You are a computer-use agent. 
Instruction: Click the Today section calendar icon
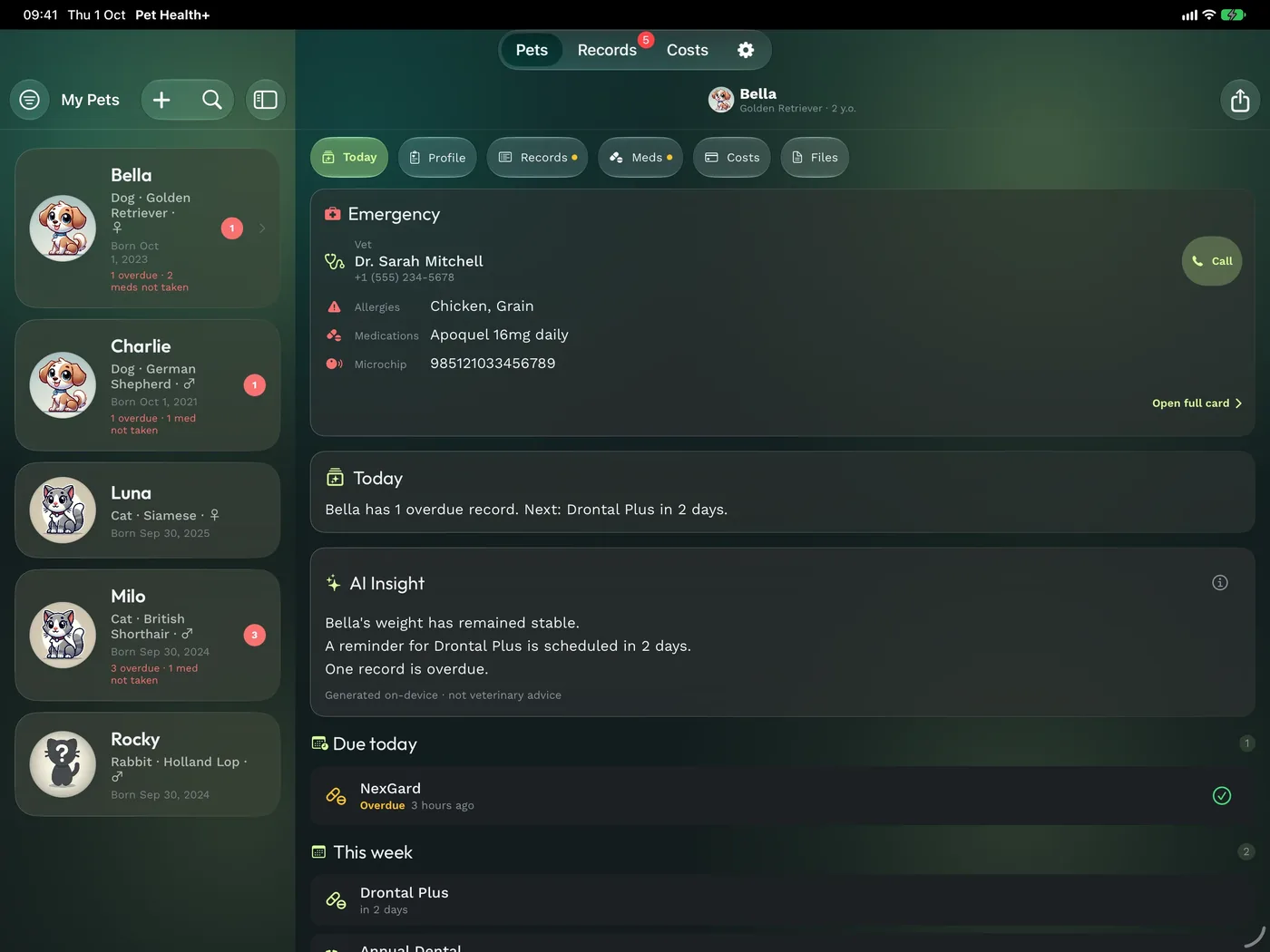click(335, 478)
